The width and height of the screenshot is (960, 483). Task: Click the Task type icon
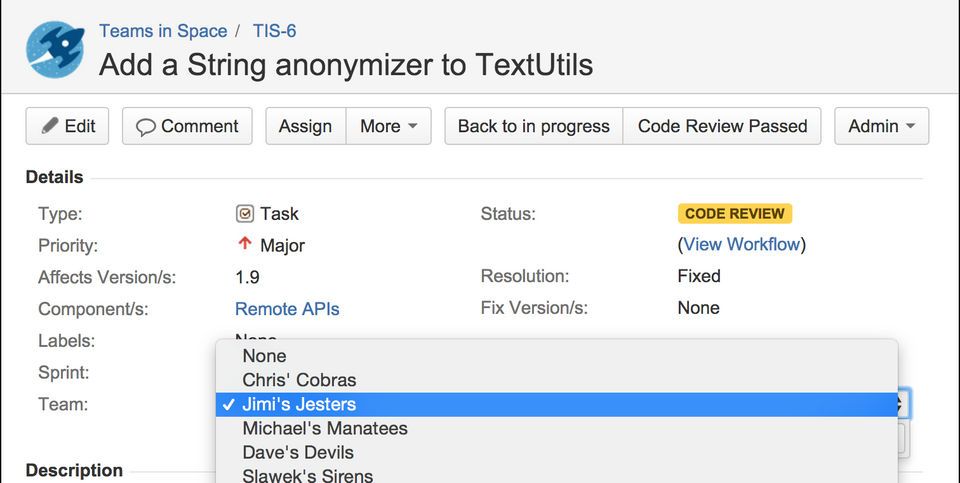click(244, 213)
